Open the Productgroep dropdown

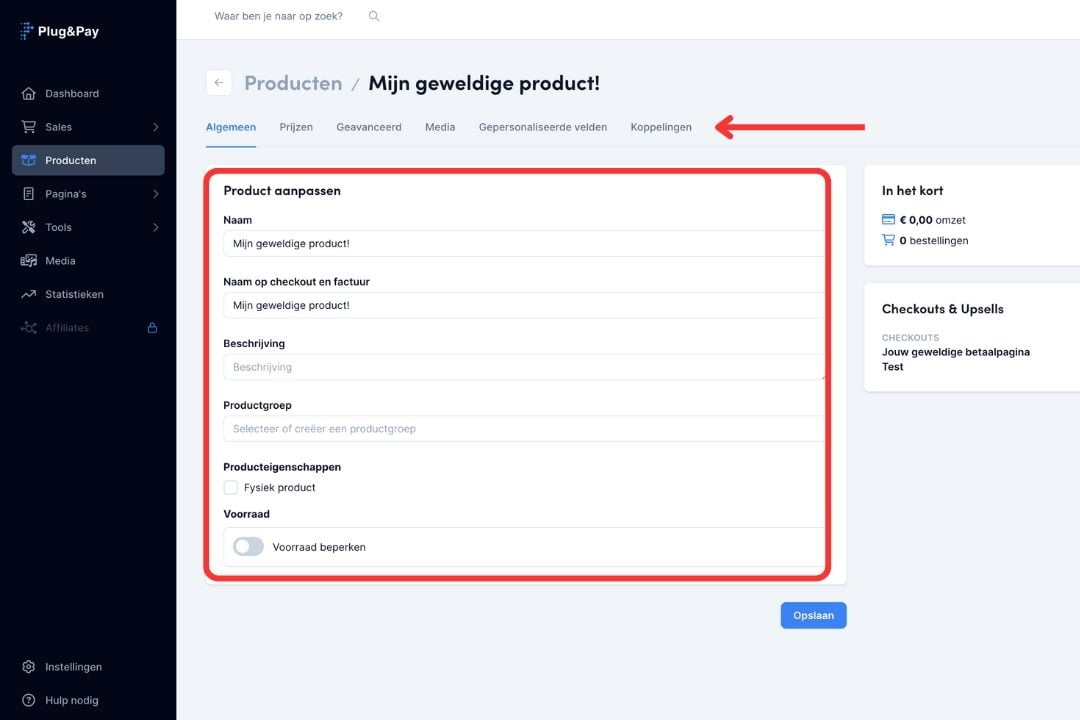tap(523, 429)
